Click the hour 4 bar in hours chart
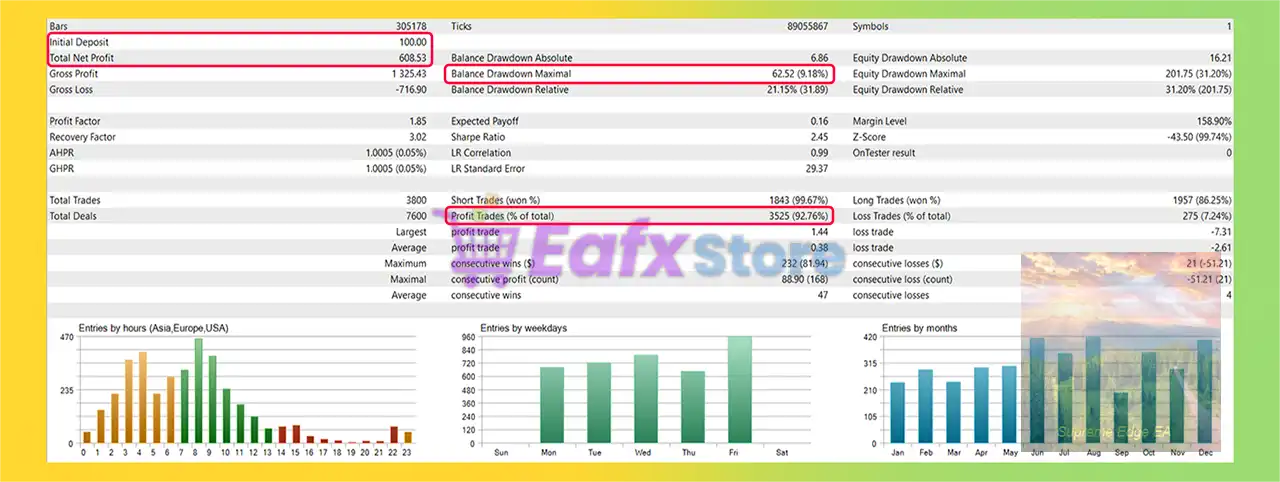Image resolution: width=1280 pixels, height=482 pixels. click(142, 398)
